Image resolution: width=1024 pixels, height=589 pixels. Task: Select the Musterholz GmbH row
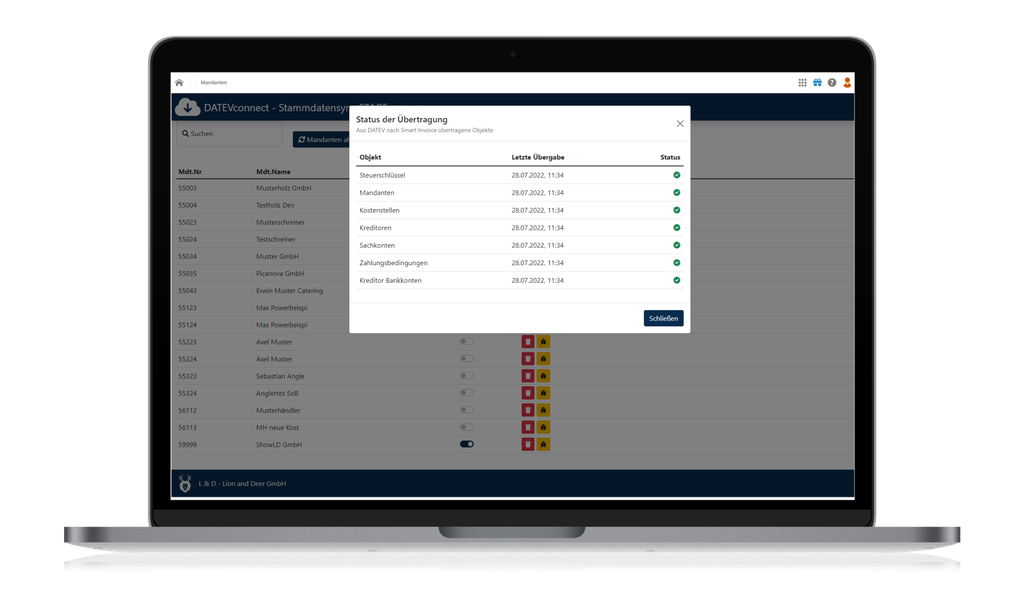click(x=261, y=188)
